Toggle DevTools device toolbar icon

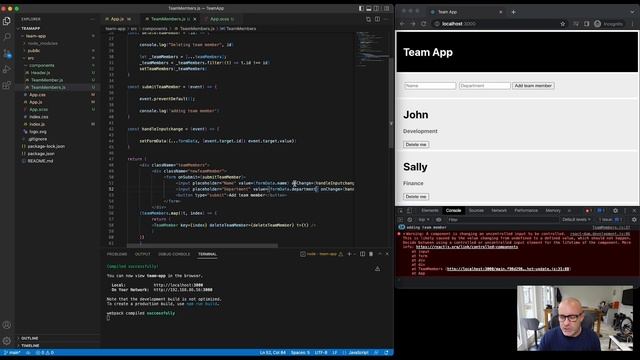(x=409, y=211)
